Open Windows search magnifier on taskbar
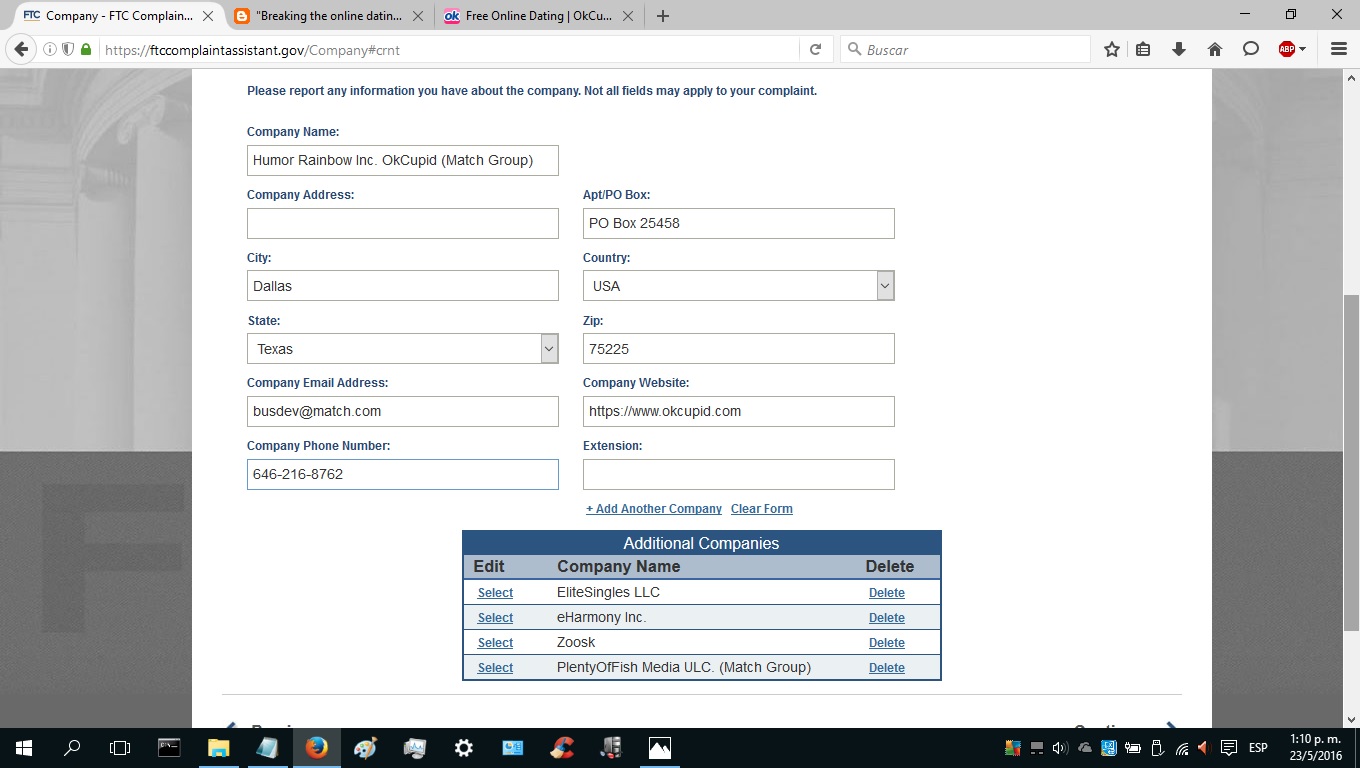 pos(72,748)
